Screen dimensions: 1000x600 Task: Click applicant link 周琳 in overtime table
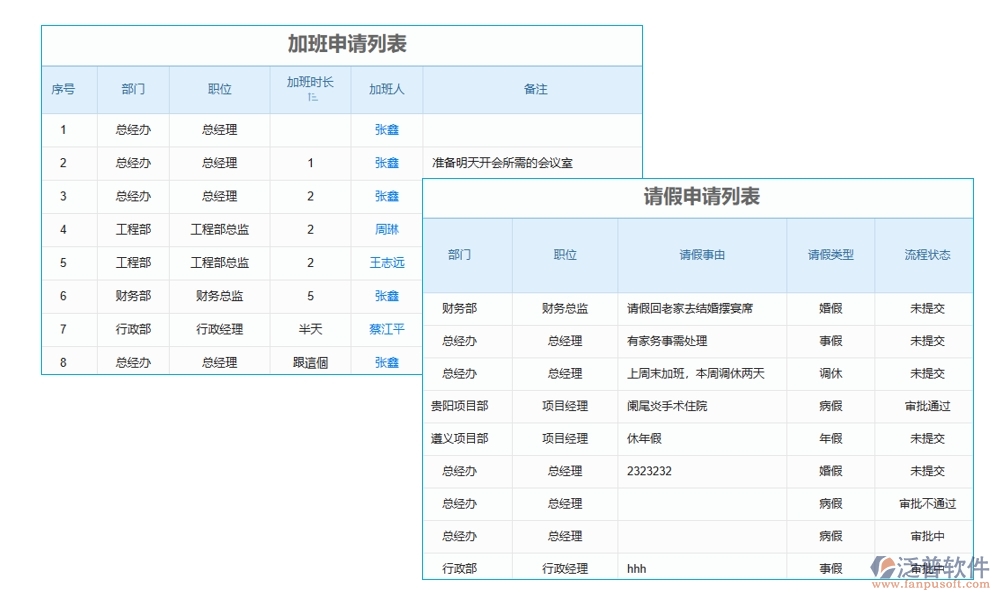coord(386,229)
